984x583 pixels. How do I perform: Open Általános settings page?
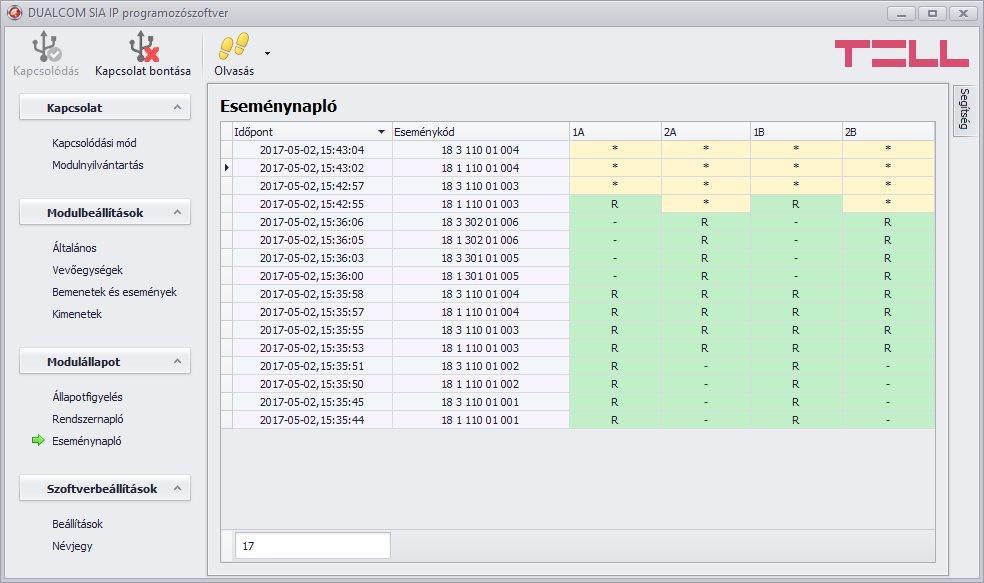[x=74, y=248]
